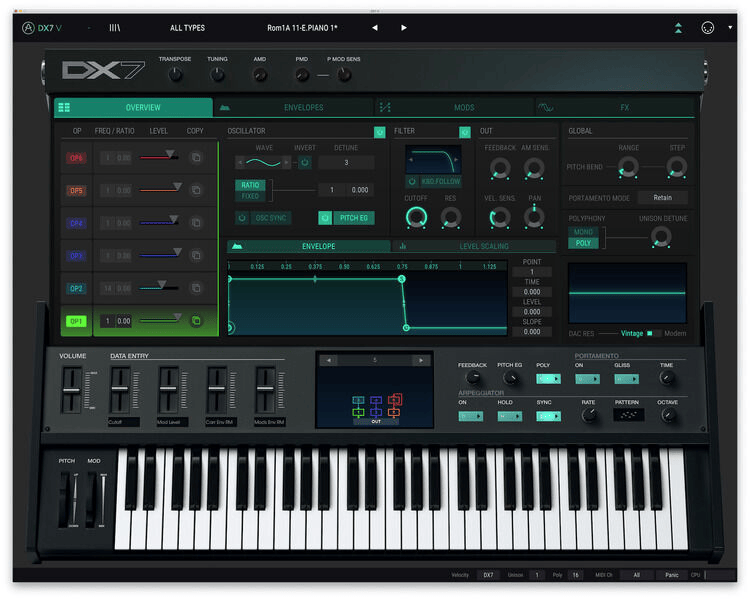Screen dimensions: 750x599
Task: Click the Cutoff data entry fader
Action: 120,390
